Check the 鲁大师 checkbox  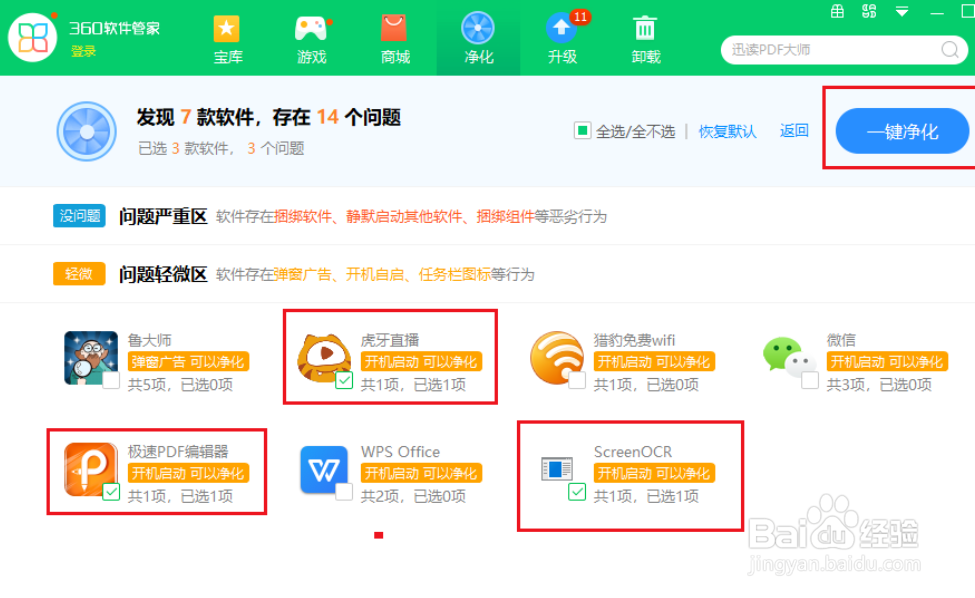coord(111,380)
